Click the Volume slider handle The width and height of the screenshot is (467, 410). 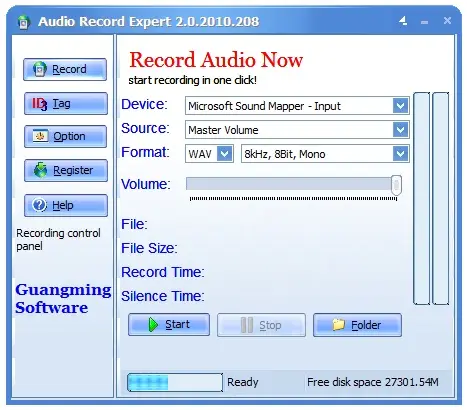396,185
